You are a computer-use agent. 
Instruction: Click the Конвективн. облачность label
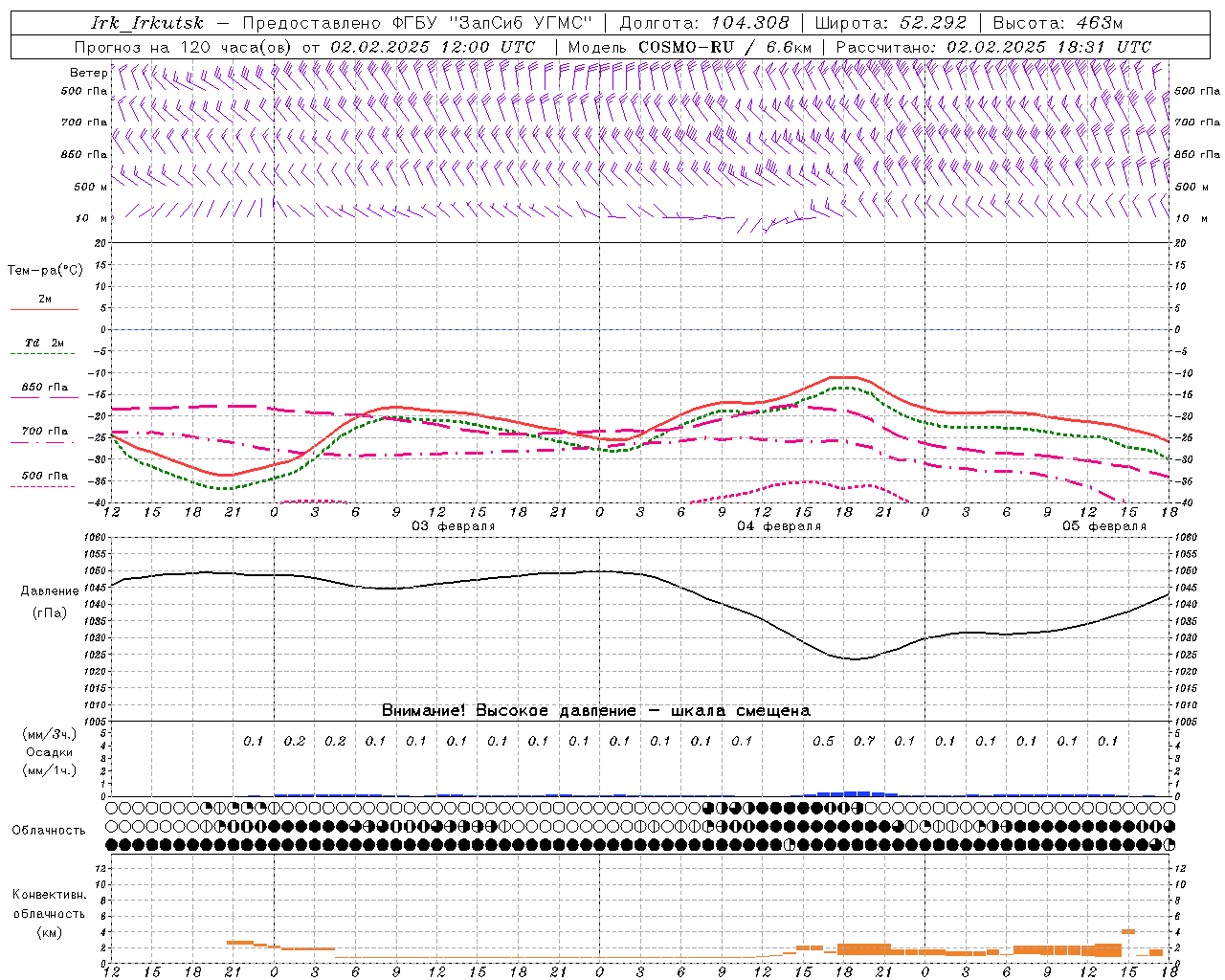(x=49, y=913)
